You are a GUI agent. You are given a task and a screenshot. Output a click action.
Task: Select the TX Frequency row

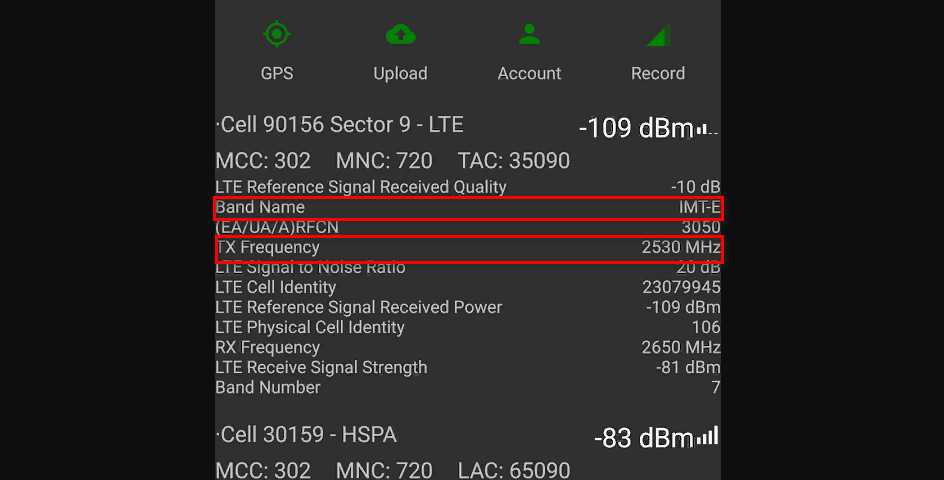click(467, 248)
